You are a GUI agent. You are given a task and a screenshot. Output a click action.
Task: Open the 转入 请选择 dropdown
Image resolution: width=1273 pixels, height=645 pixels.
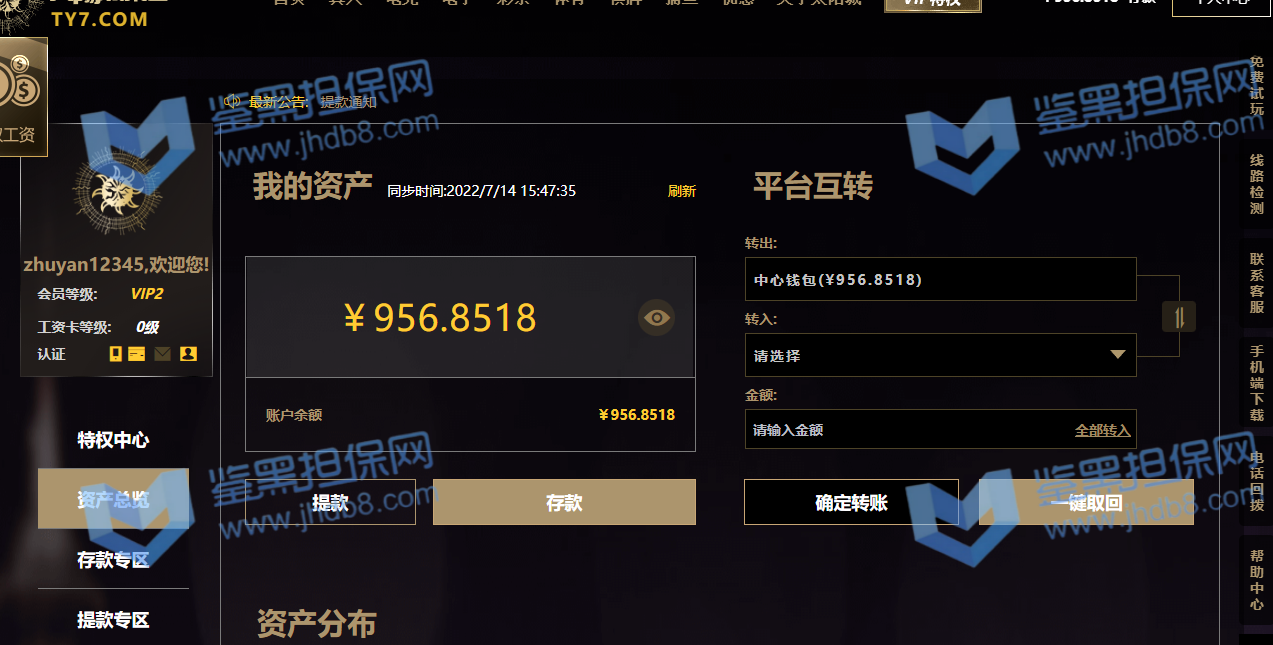pos(940,355)
